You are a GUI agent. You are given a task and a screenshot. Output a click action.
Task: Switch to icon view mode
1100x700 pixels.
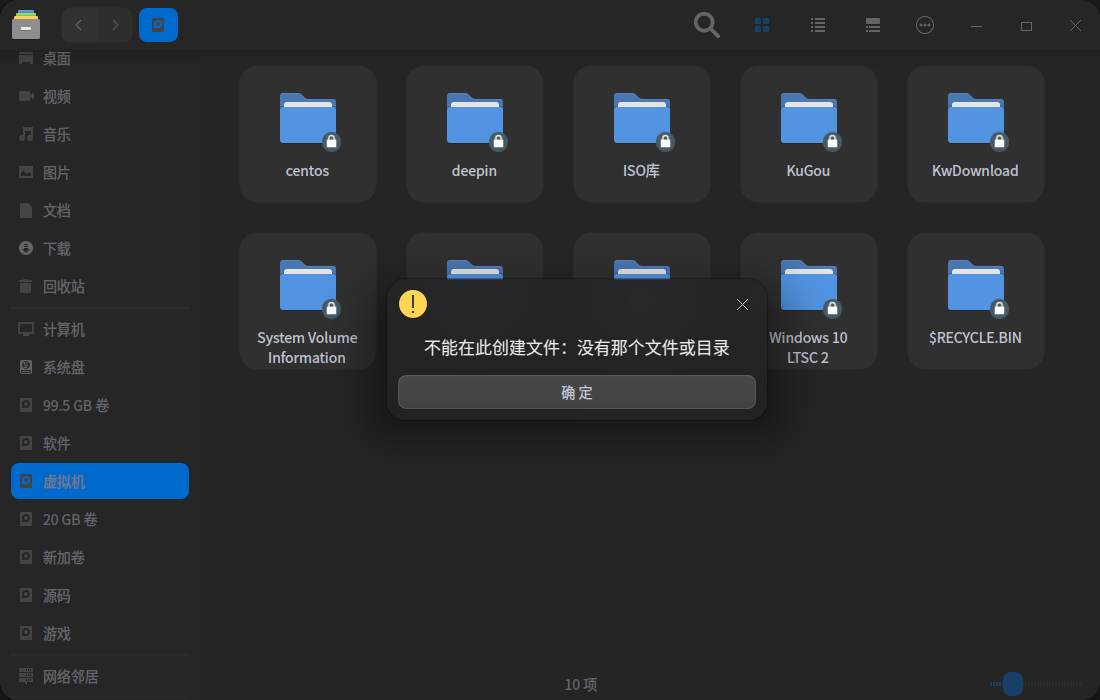[x=762, y=25]
